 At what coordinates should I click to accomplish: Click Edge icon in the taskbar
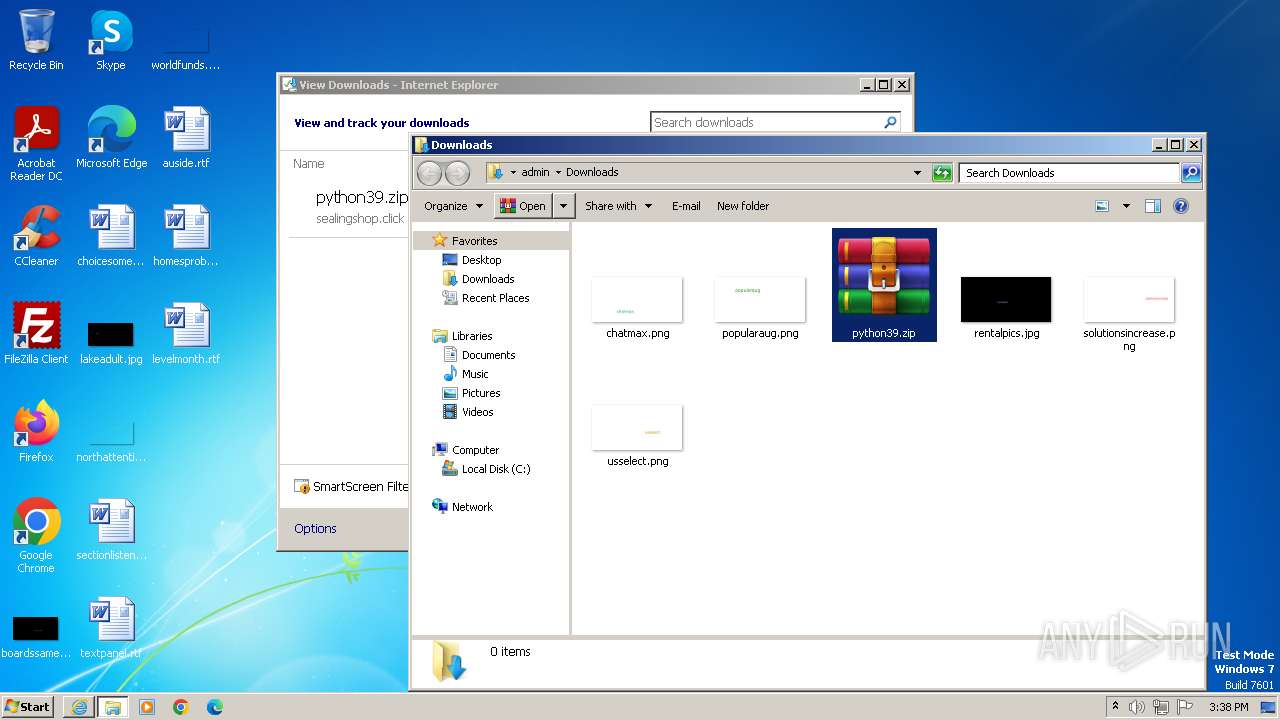pyautogui.click(x=215, y=707)
